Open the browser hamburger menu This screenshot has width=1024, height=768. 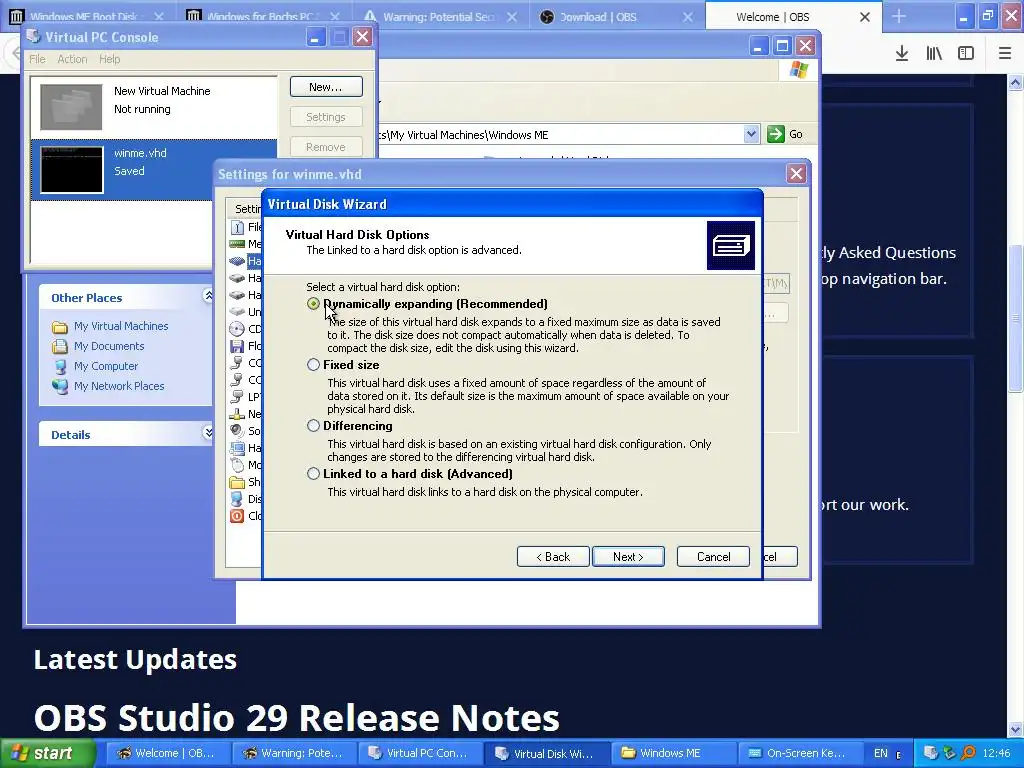click(1005, 54)
